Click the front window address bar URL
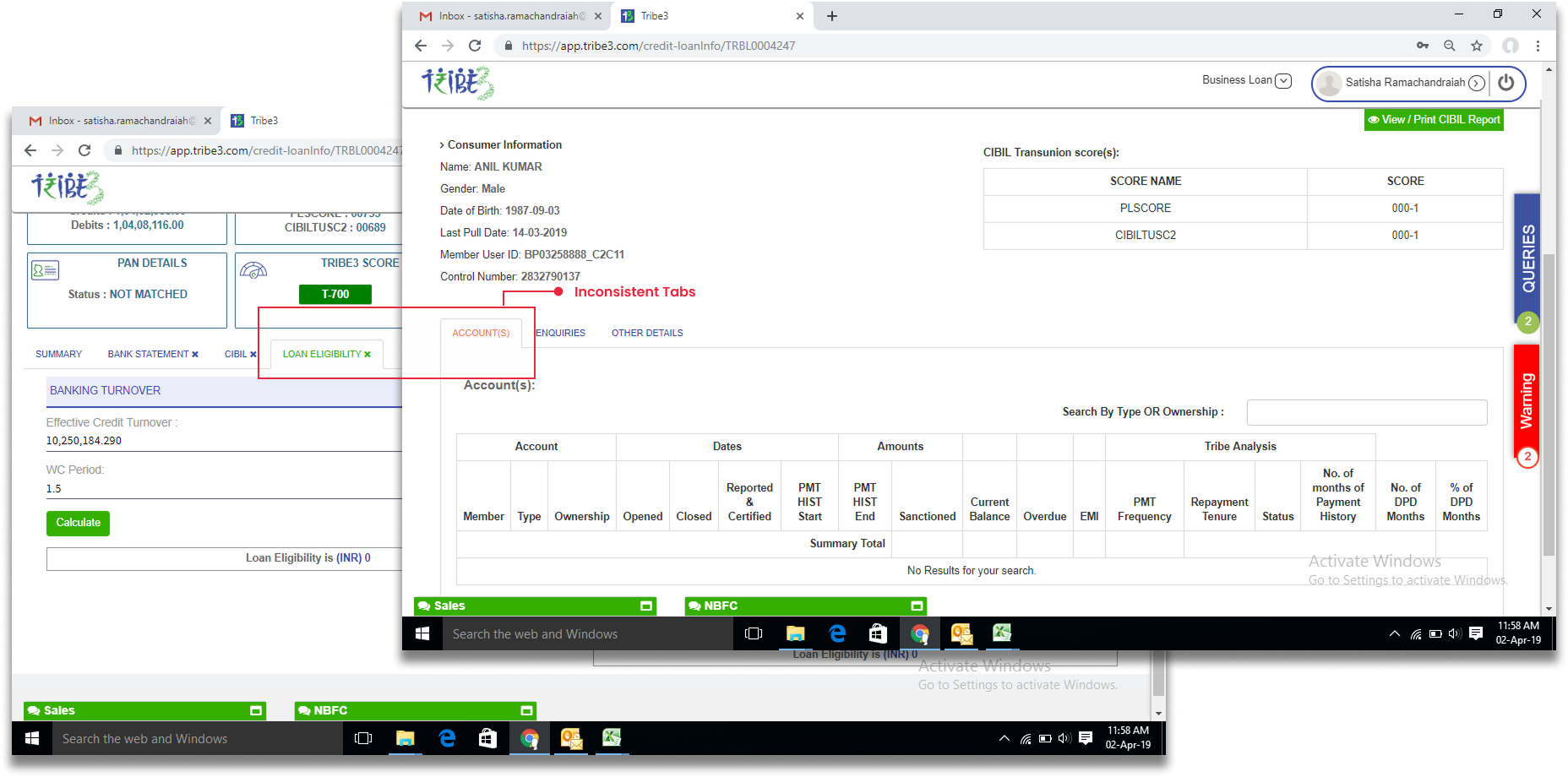The image size is (1568, 777). [x=658, y=46]
